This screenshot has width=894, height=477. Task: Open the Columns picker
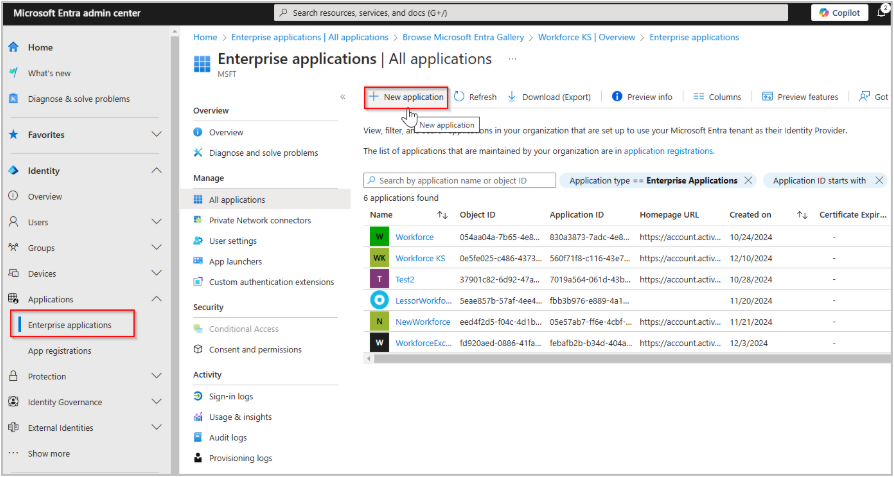[717, 97]
